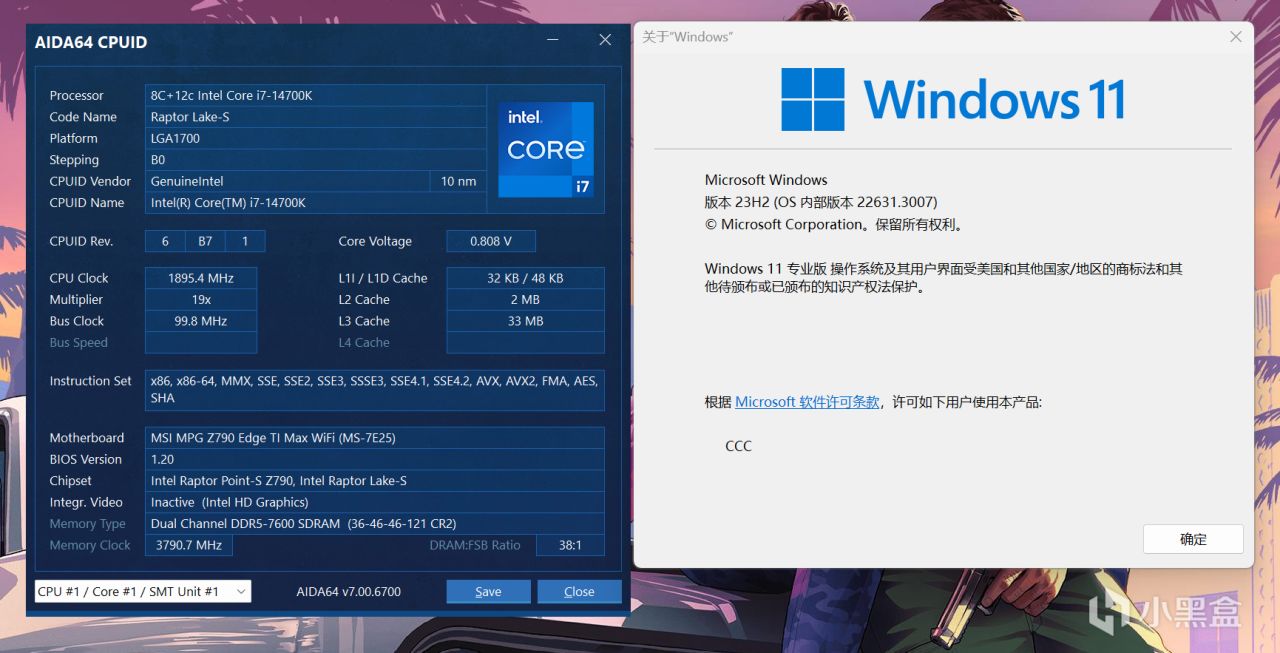The image size is (1280, 653).
Task: Select BIOS Version value 1.20
Action: (x=374, y=459)
